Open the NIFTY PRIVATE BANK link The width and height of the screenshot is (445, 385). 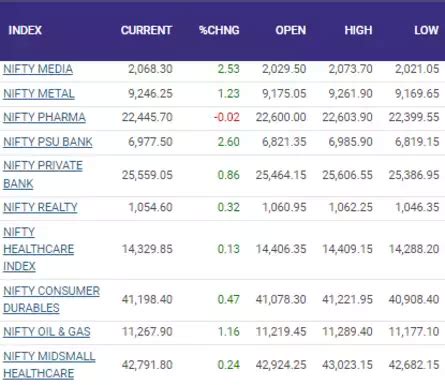pyautogui.click(x=43, y=175)
